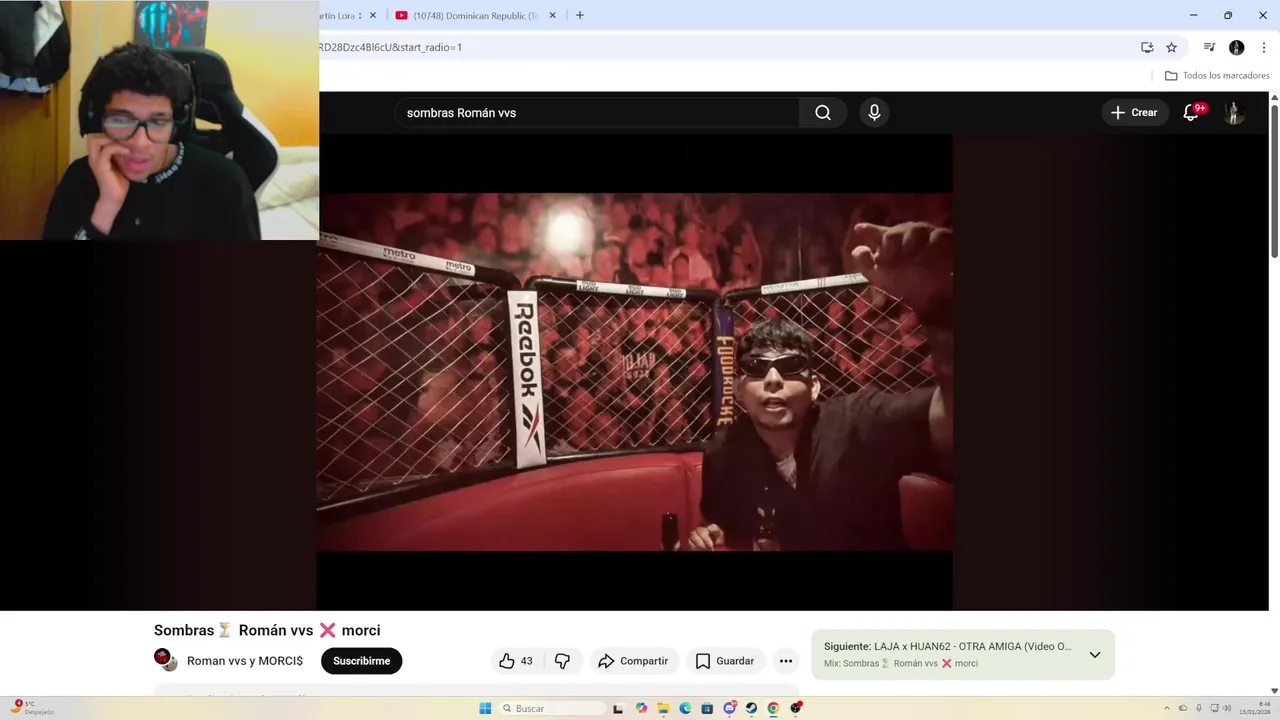This screenshot has width=1280, height=720.
Task: Click the Mix: Sombras Román vvs text
Action: click(x=901, y=663)
